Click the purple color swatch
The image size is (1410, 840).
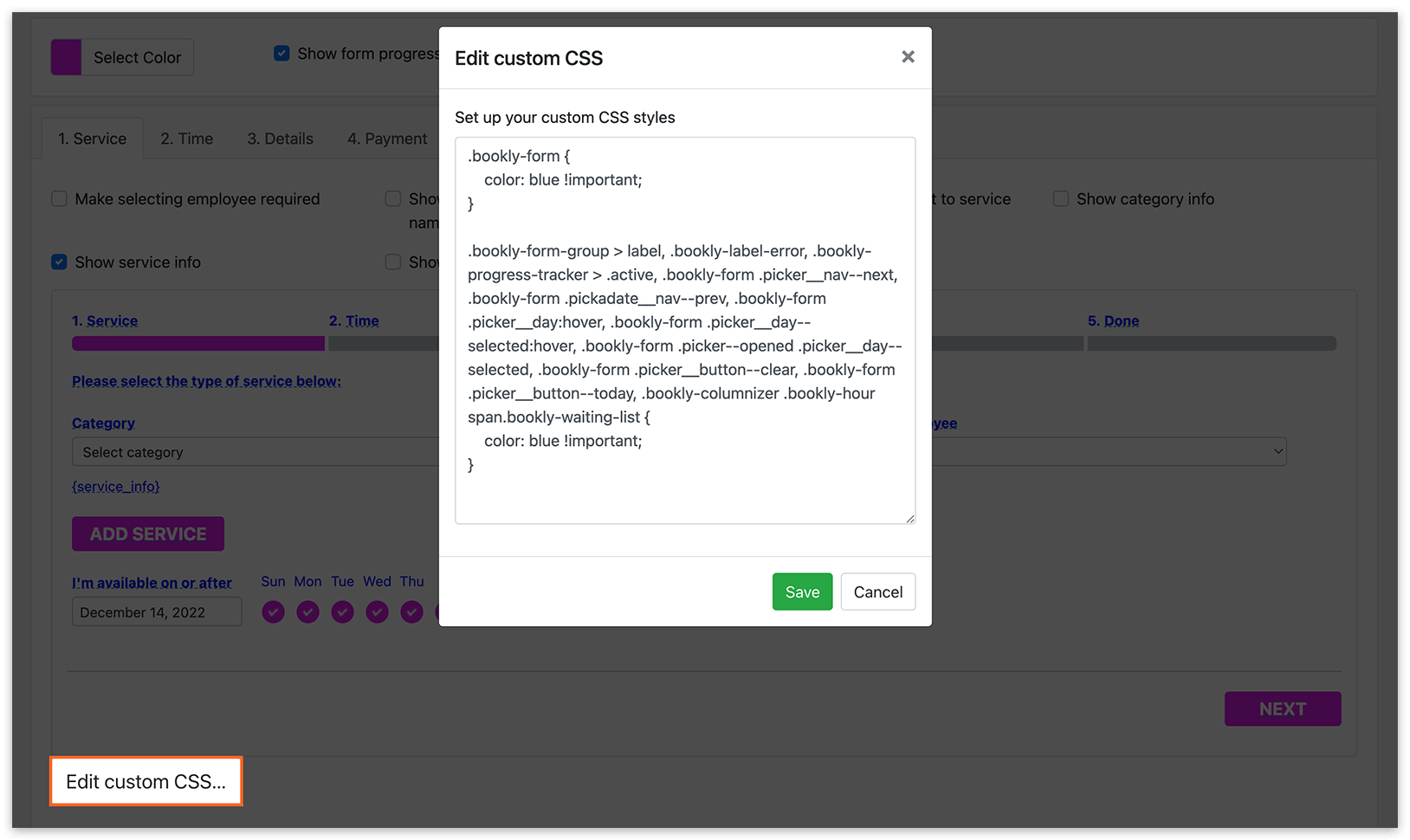(66, 56)
